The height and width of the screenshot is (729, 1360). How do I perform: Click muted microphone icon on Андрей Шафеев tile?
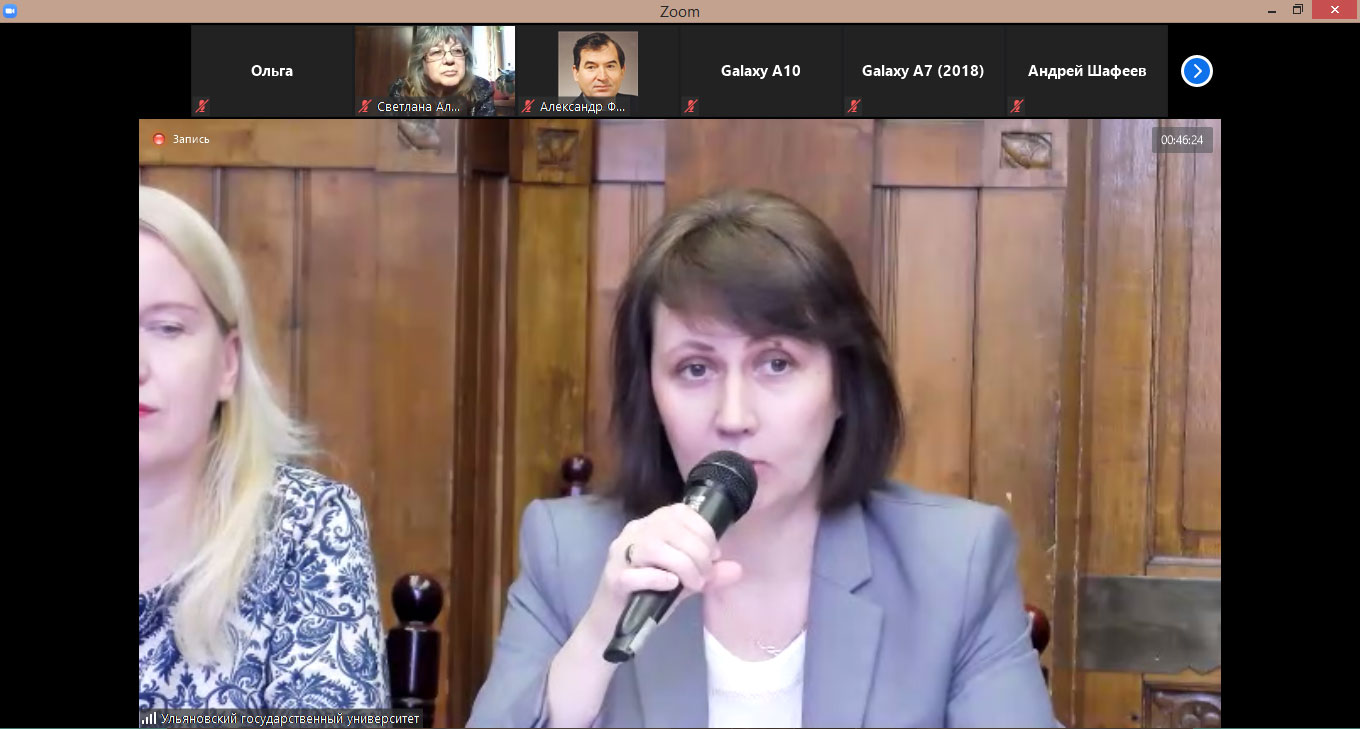1017,106
